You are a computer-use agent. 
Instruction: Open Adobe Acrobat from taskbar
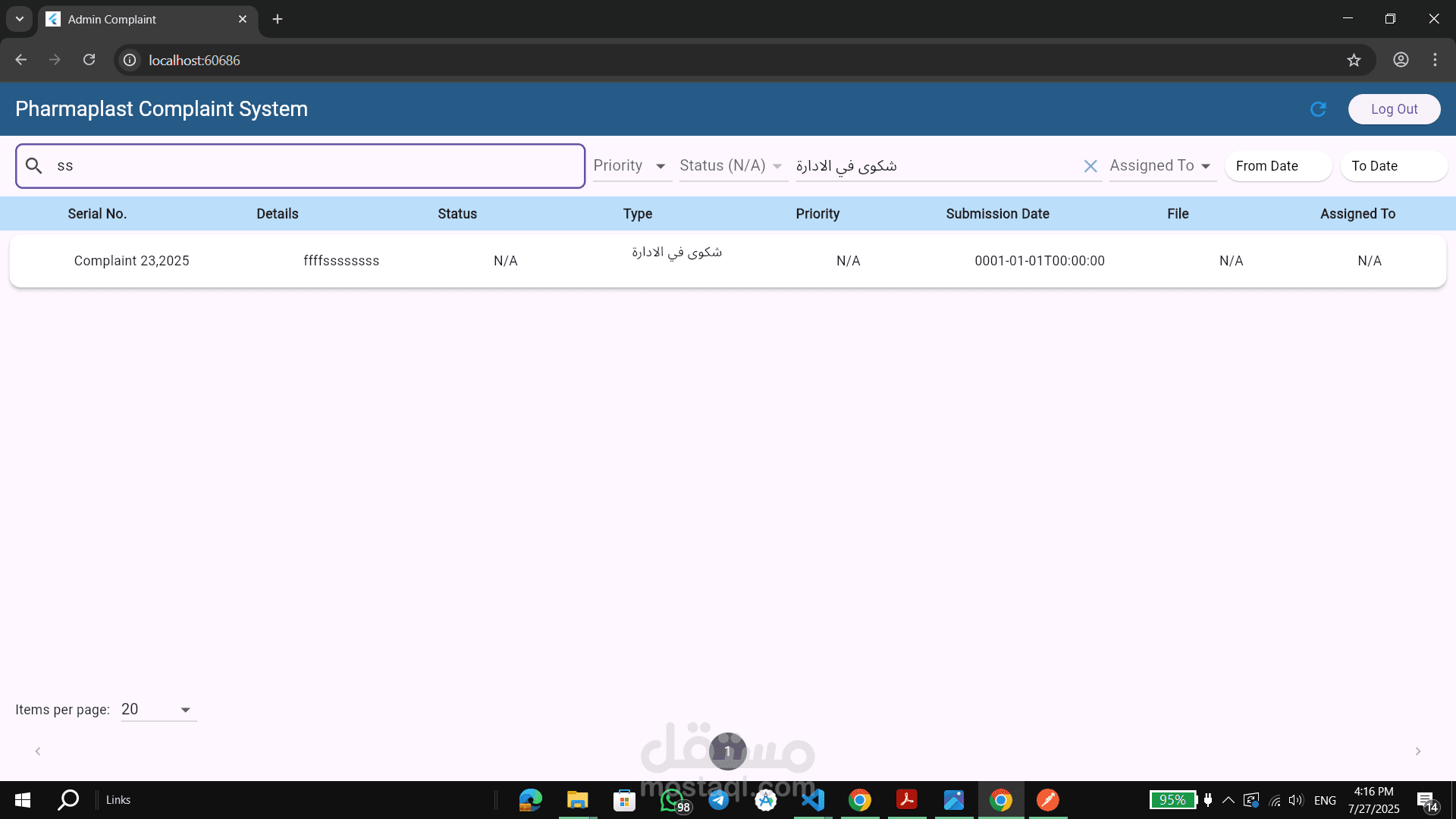point(907,800)
